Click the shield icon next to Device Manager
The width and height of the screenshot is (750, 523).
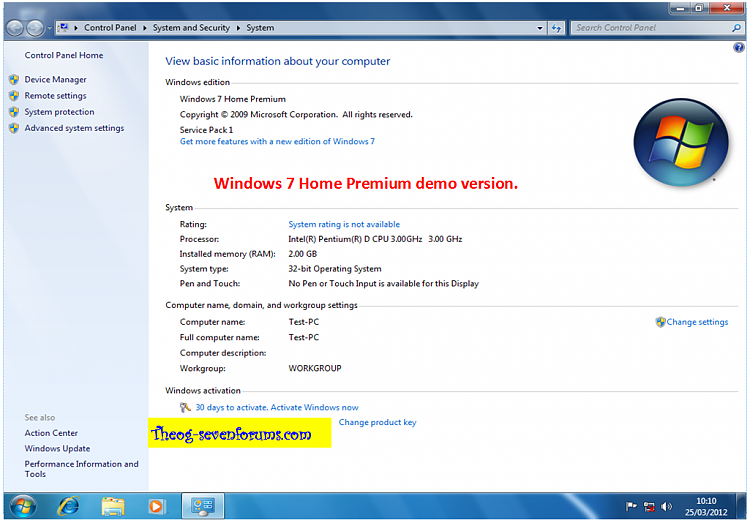click(14, 79)
